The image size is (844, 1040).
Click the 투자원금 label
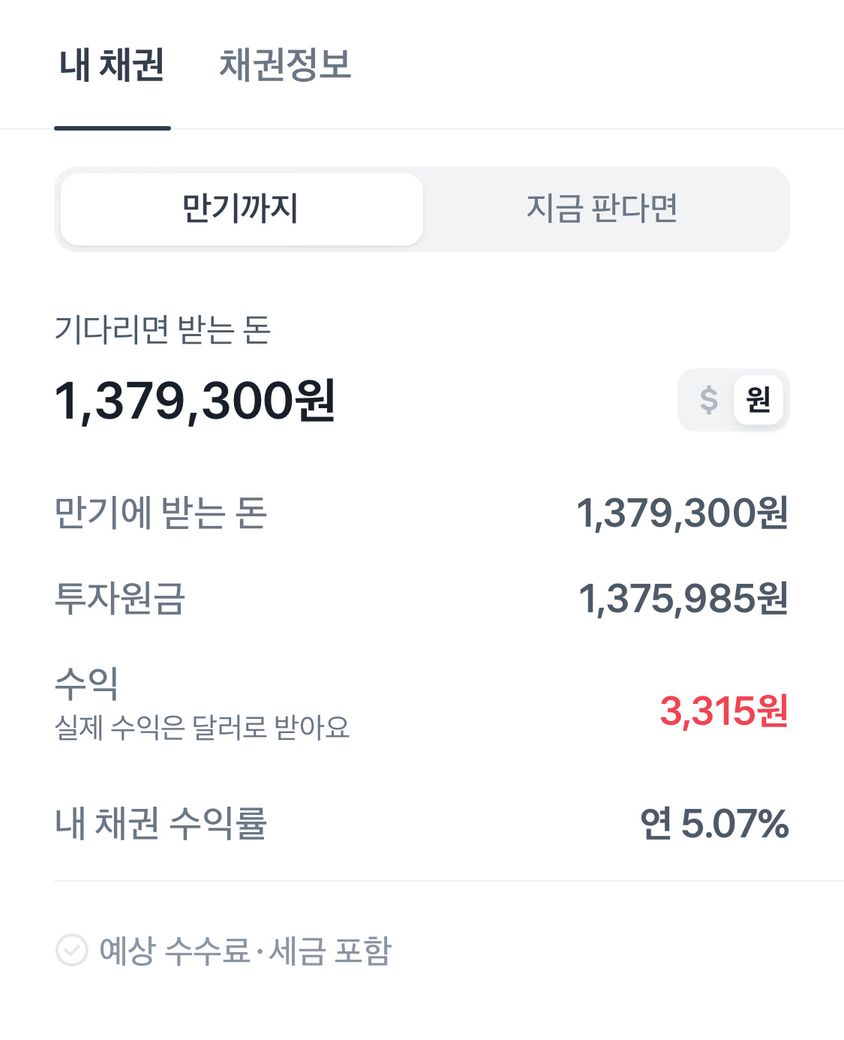pos(120,599)
